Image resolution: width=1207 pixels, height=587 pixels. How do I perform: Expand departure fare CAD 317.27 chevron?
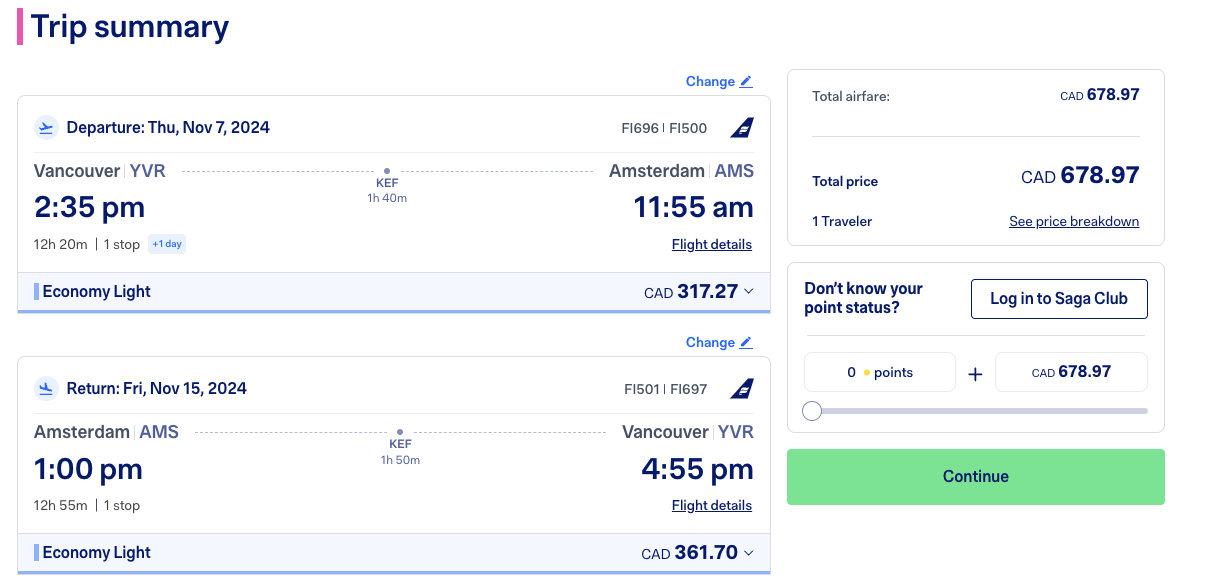click(x=749, y=292)
